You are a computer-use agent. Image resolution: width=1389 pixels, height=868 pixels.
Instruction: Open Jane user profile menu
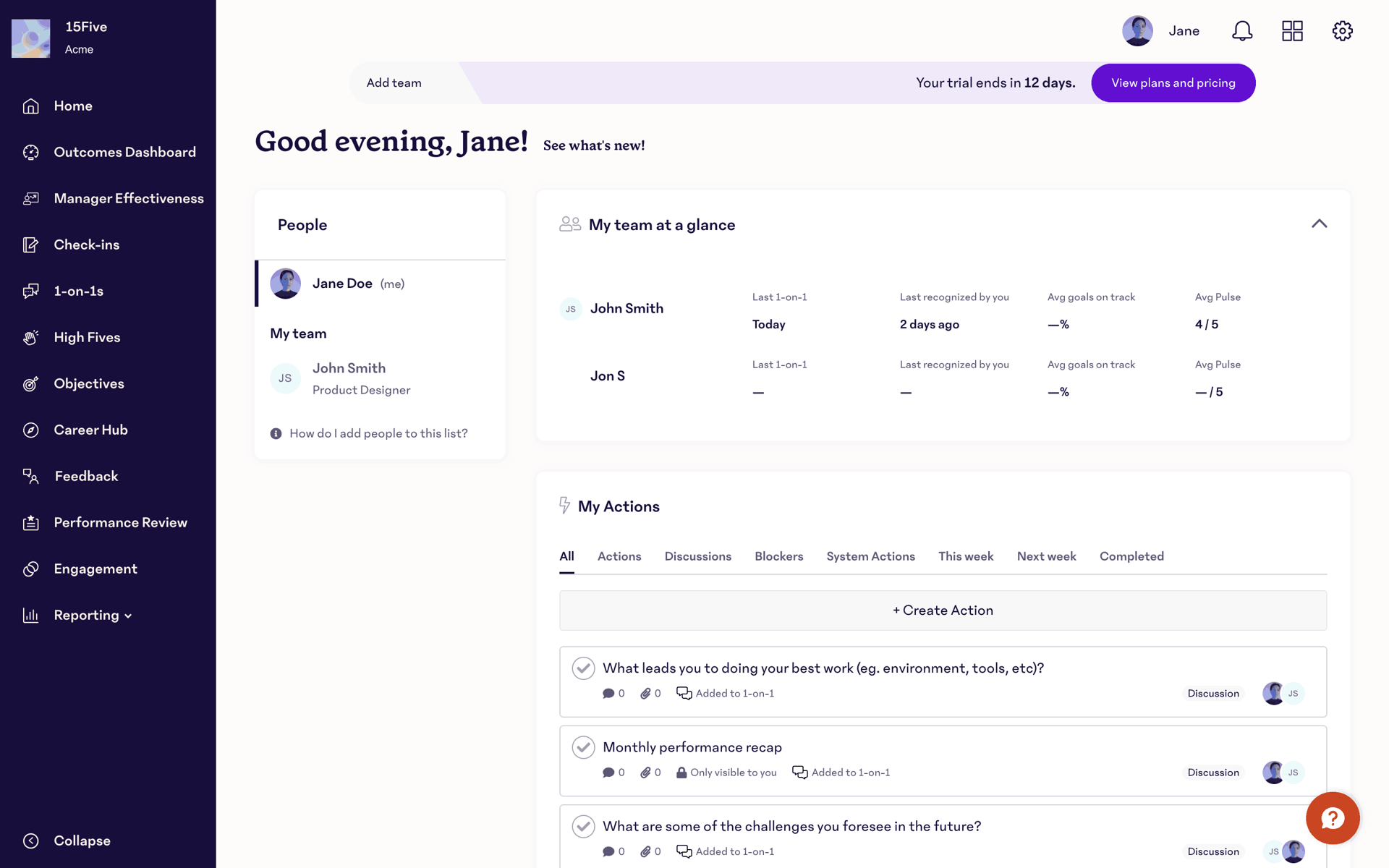coord(1160,31)
